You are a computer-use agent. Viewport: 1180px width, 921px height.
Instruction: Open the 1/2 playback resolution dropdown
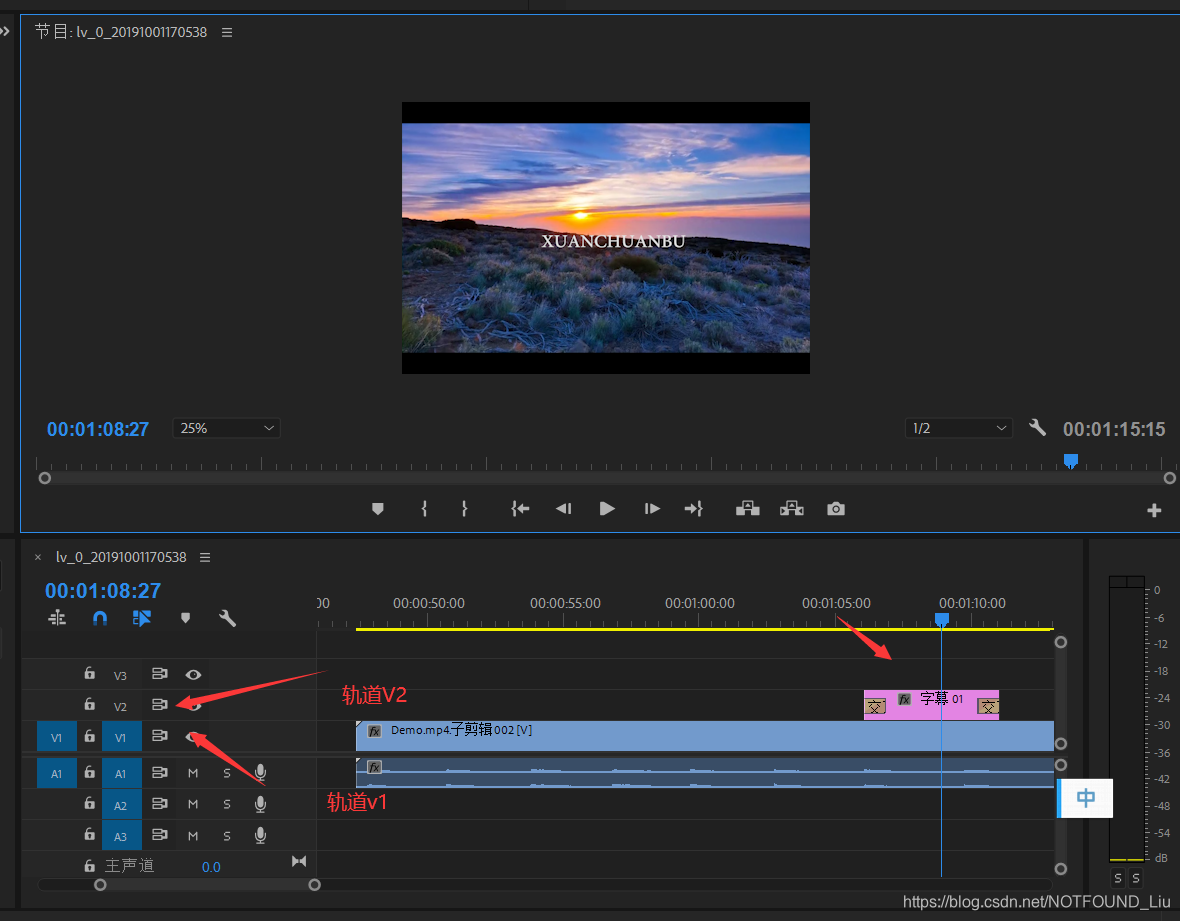pyautogui.click(x=958, y=428)
